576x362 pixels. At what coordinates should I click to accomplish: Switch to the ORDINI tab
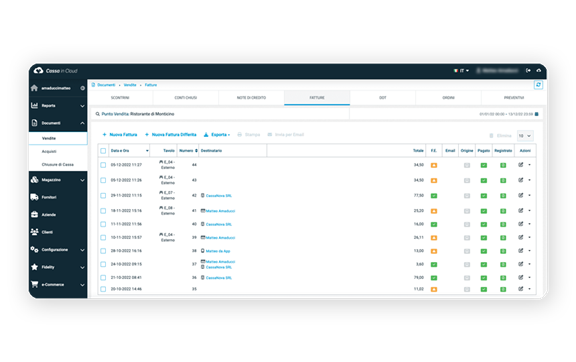tap(449, 98)
